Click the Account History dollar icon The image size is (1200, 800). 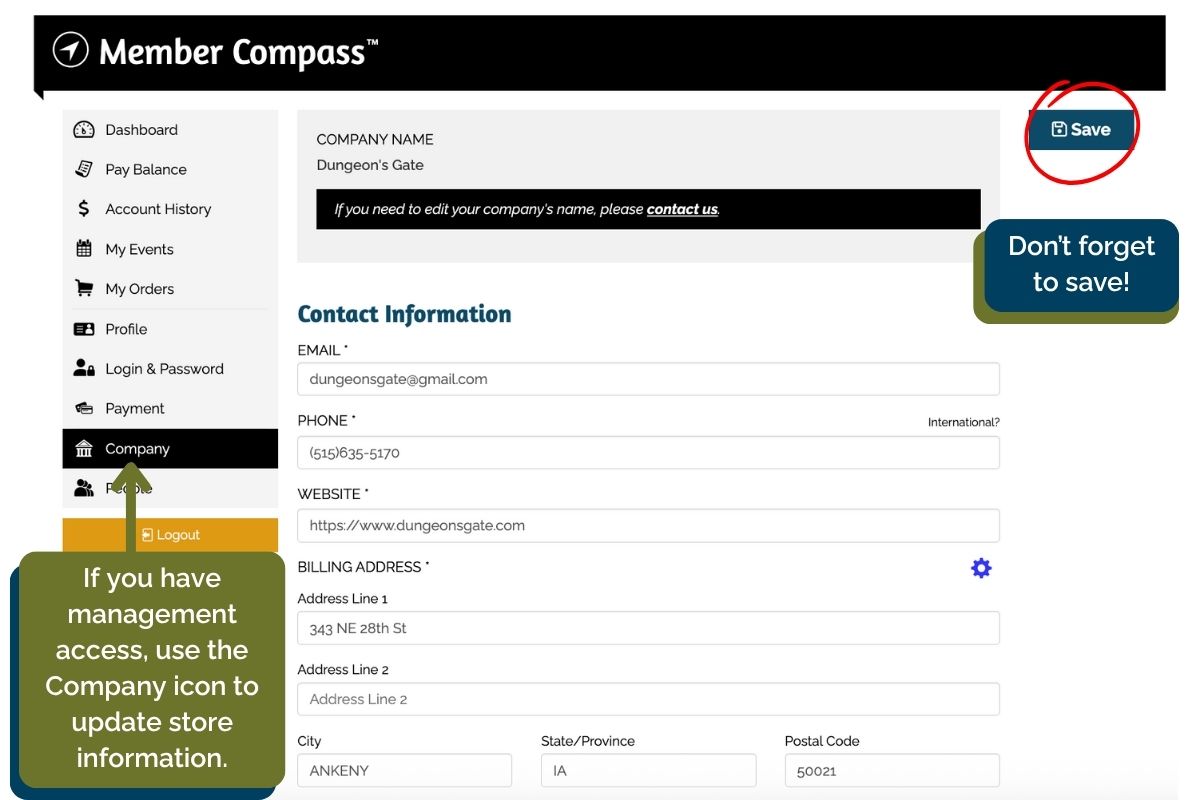[x=84, y=209]
